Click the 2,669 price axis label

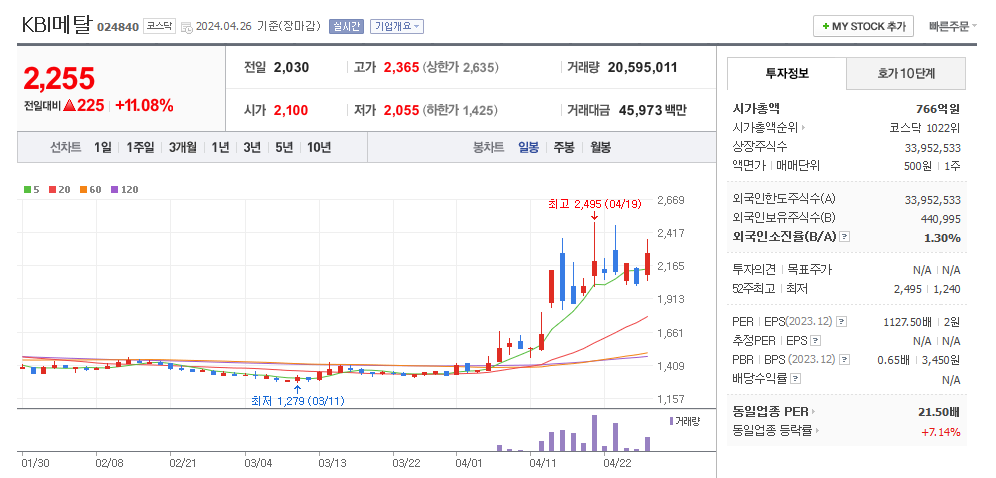point(670,200)
